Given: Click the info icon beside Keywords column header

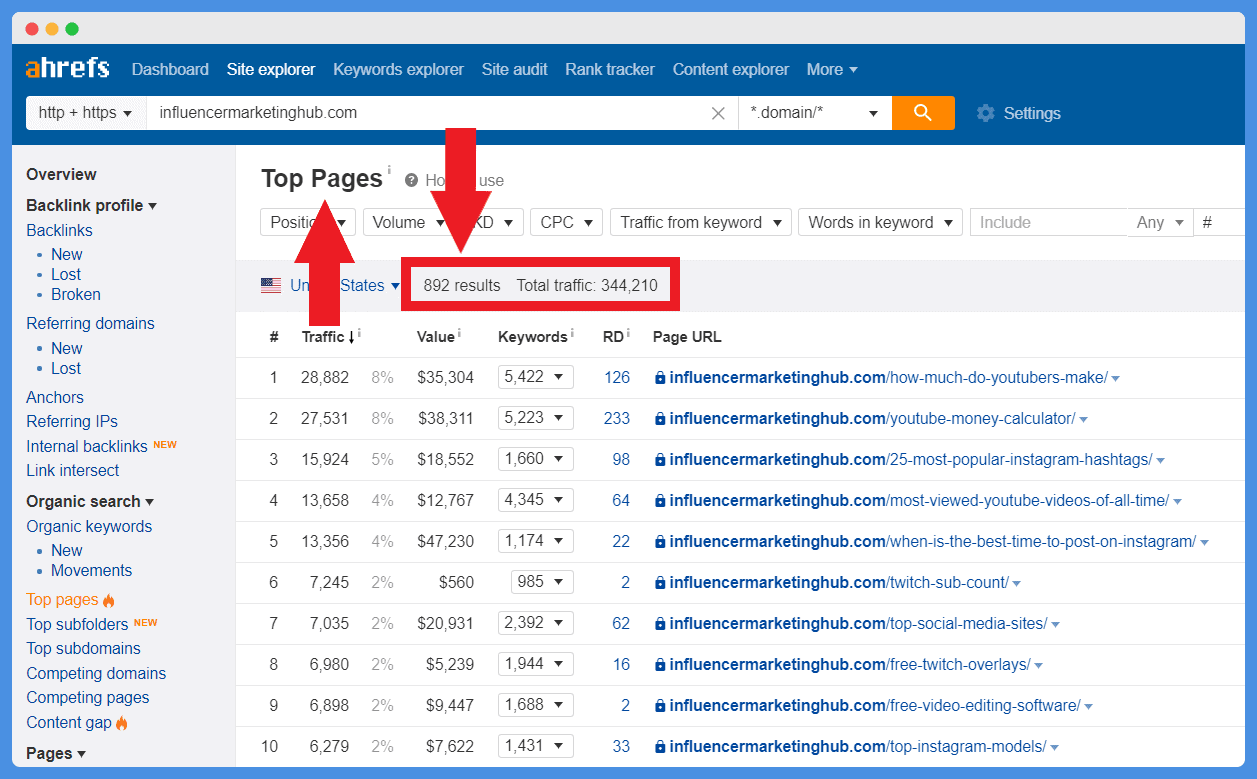Looking at the screenshot, I should [x=572, y=333].
